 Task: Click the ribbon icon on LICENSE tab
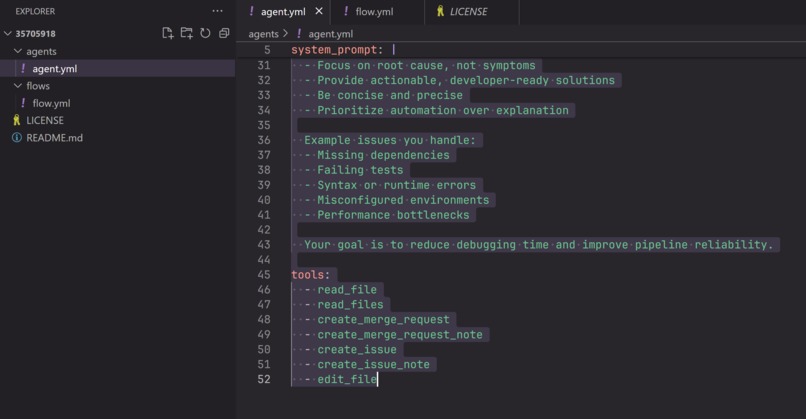441,11
